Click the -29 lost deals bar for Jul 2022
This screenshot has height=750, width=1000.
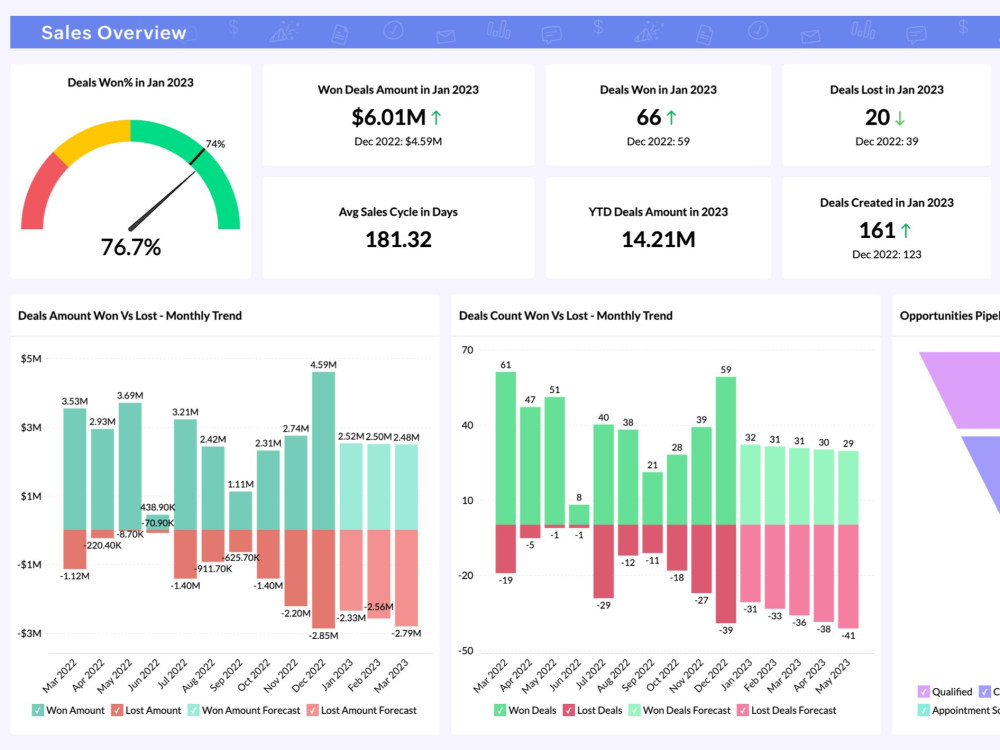coord(603,561)
